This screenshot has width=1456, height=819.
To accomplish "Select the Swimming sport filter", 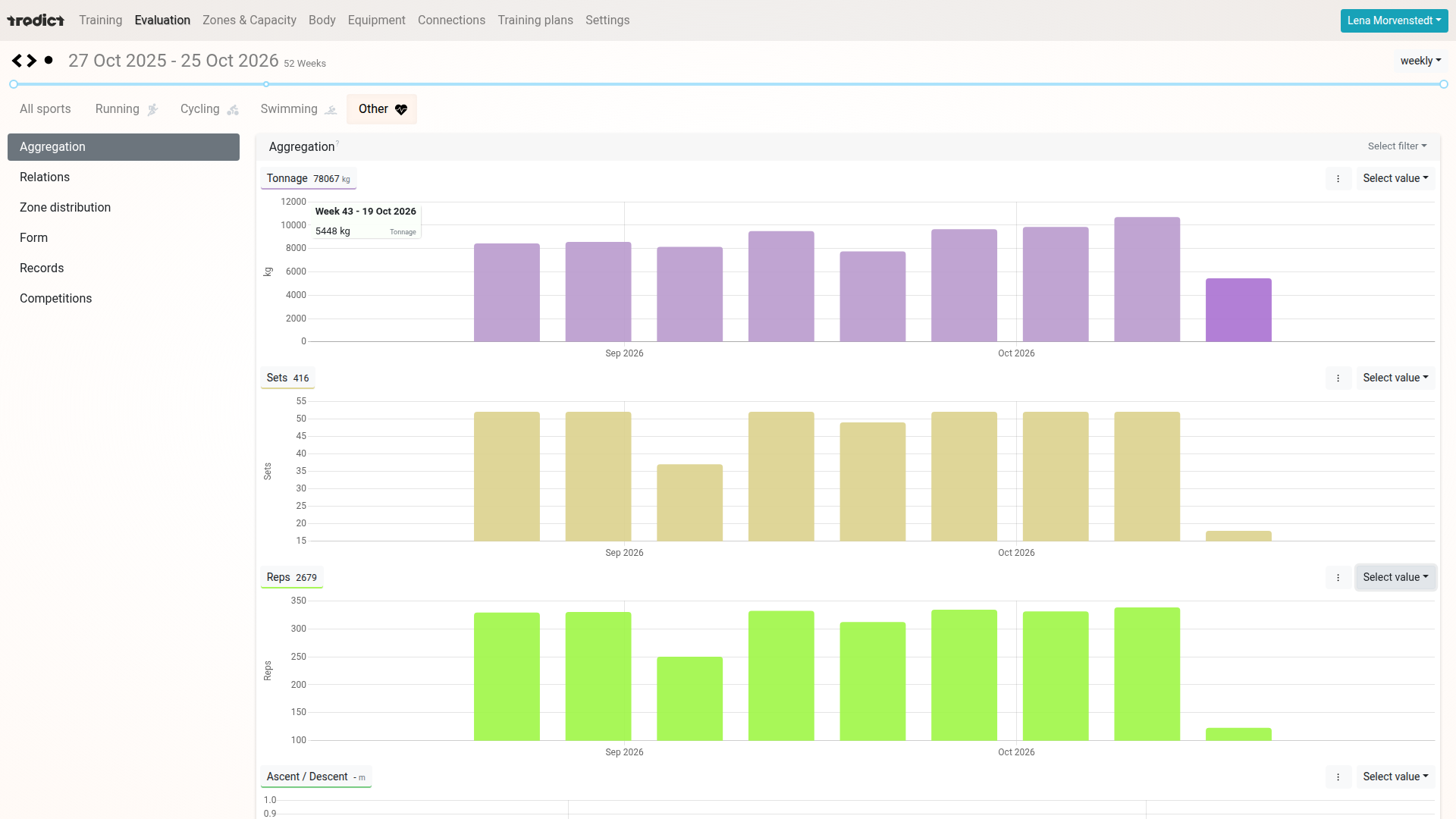I will (x=298, y=109).
